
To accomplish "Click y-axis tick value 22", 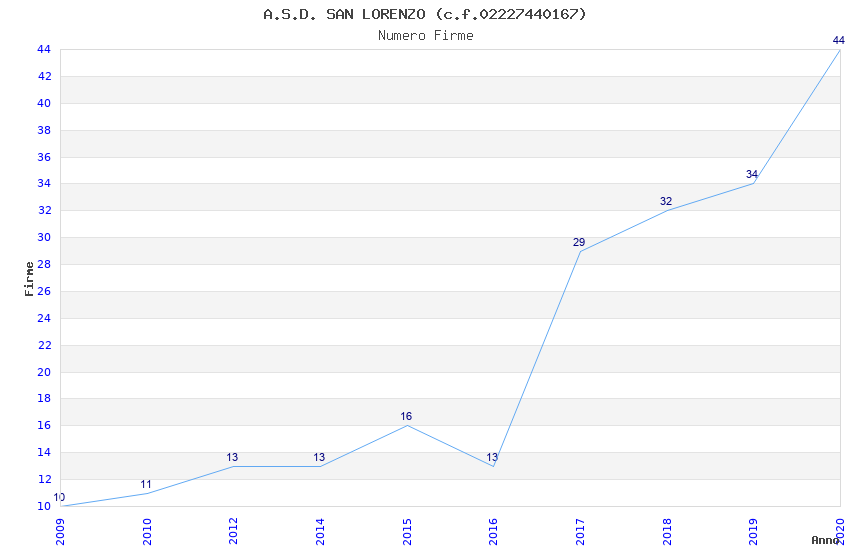I will pyautogui.click(x=44, y=345).
